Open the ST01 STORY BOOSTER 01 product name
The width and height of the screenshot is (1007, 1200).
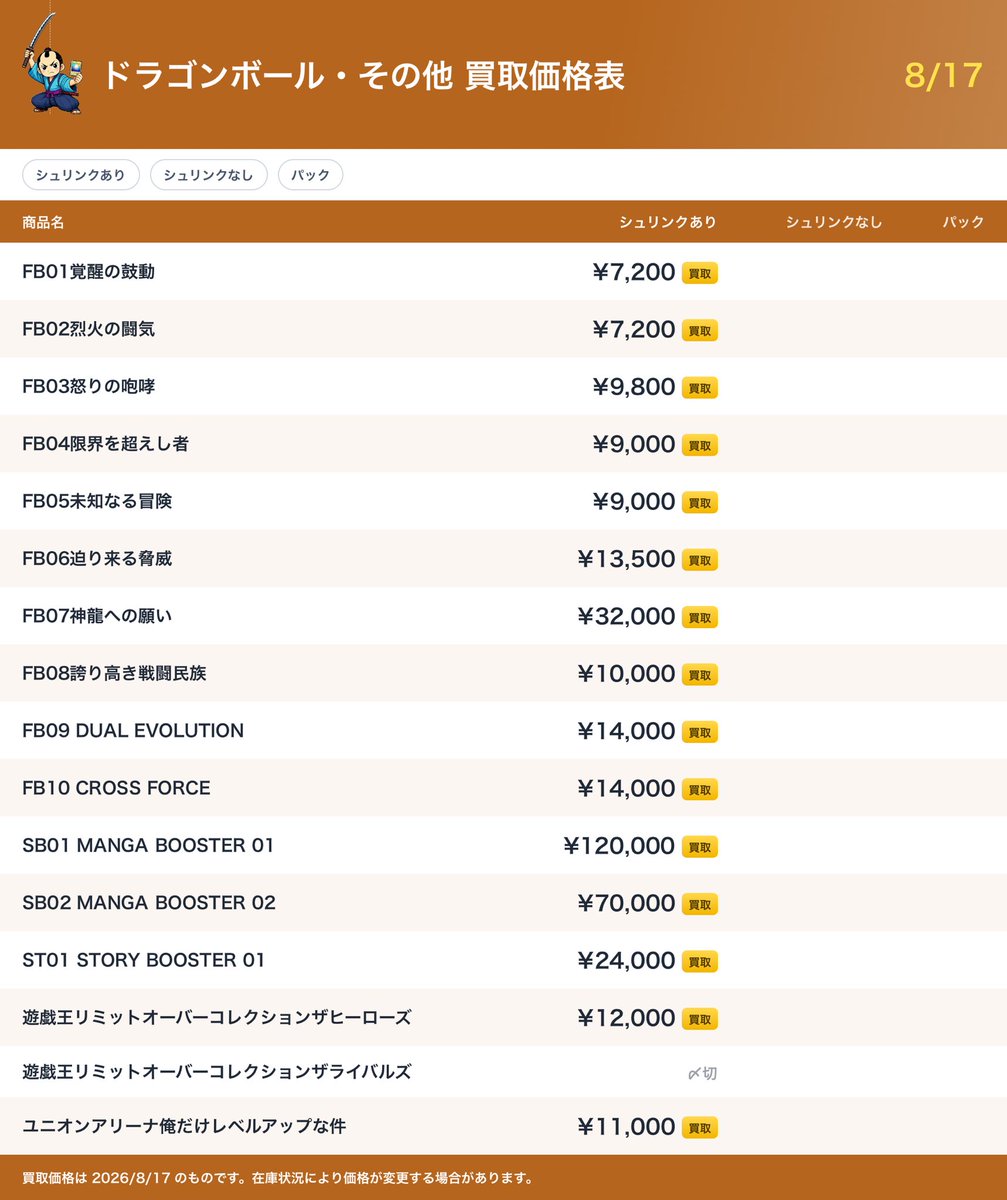[144, 961]
